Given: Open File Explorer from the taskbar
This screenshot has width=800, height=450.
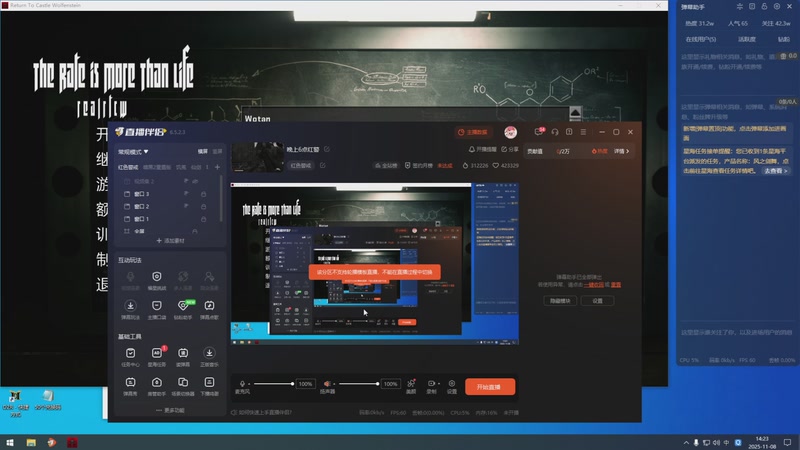Looking at the screenshot, I should [31, 442].
